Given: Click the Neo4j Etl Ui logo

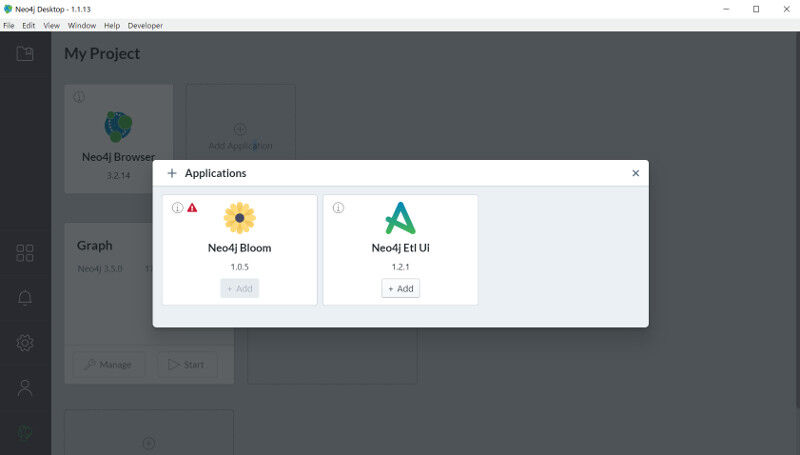Looking at the screenshot, I should 401,218.
